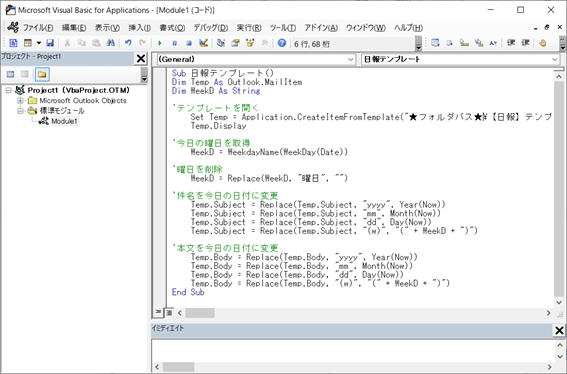This screenshot has width=567, height=374.
Task: Click the Reset stop icon
Action: click(x=189, y=43)
